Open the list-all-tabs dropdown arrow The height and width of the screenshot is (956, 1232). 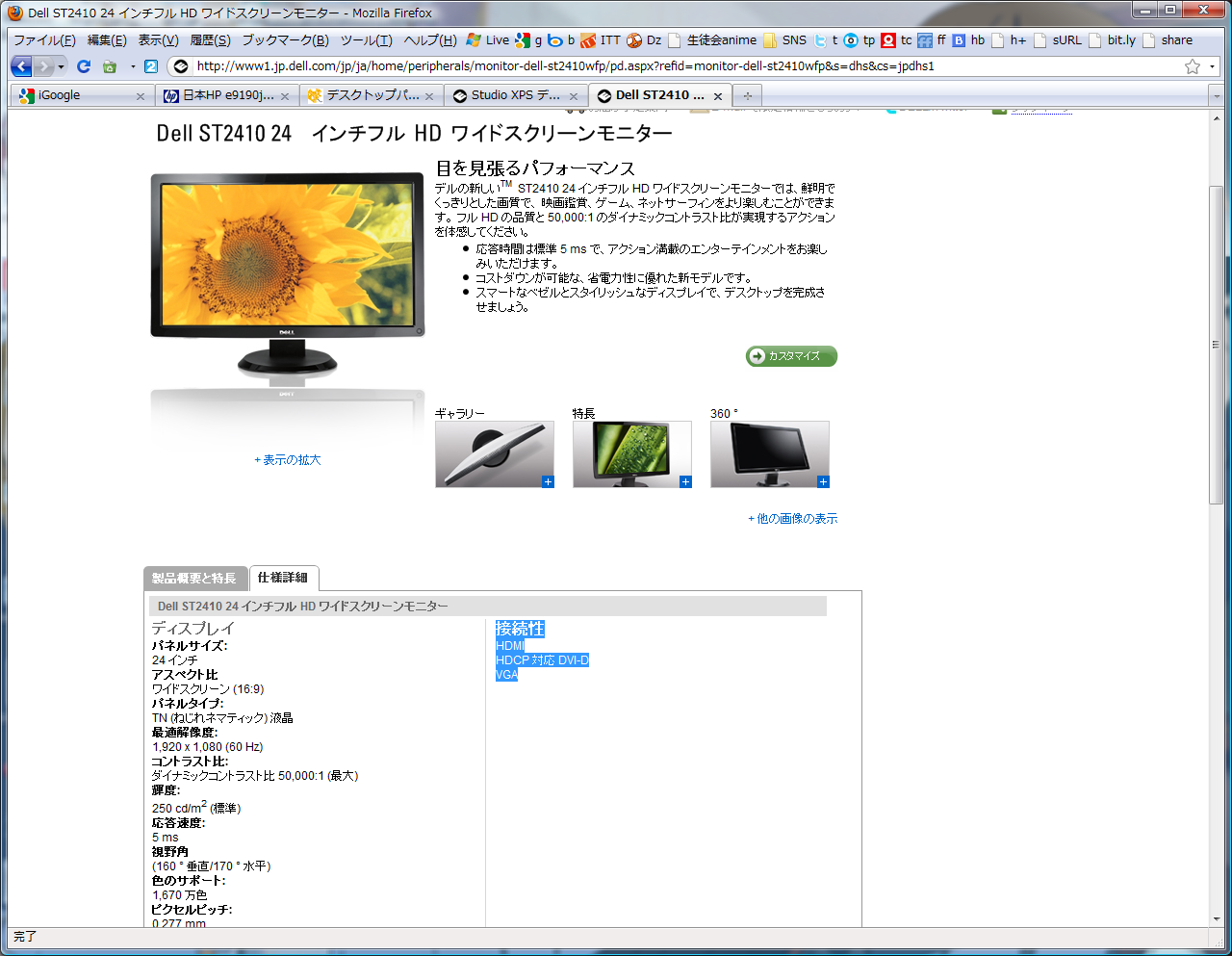coord(1217,96)
